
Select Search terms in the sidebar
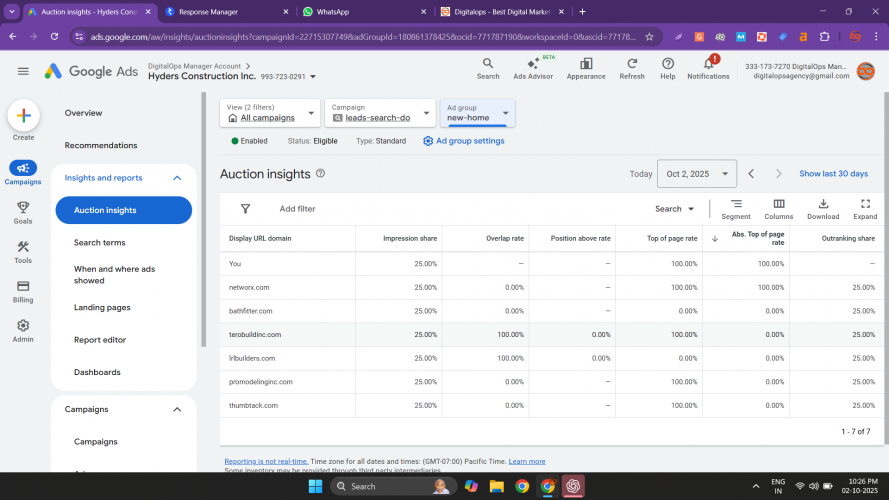(x=99, y=243)
